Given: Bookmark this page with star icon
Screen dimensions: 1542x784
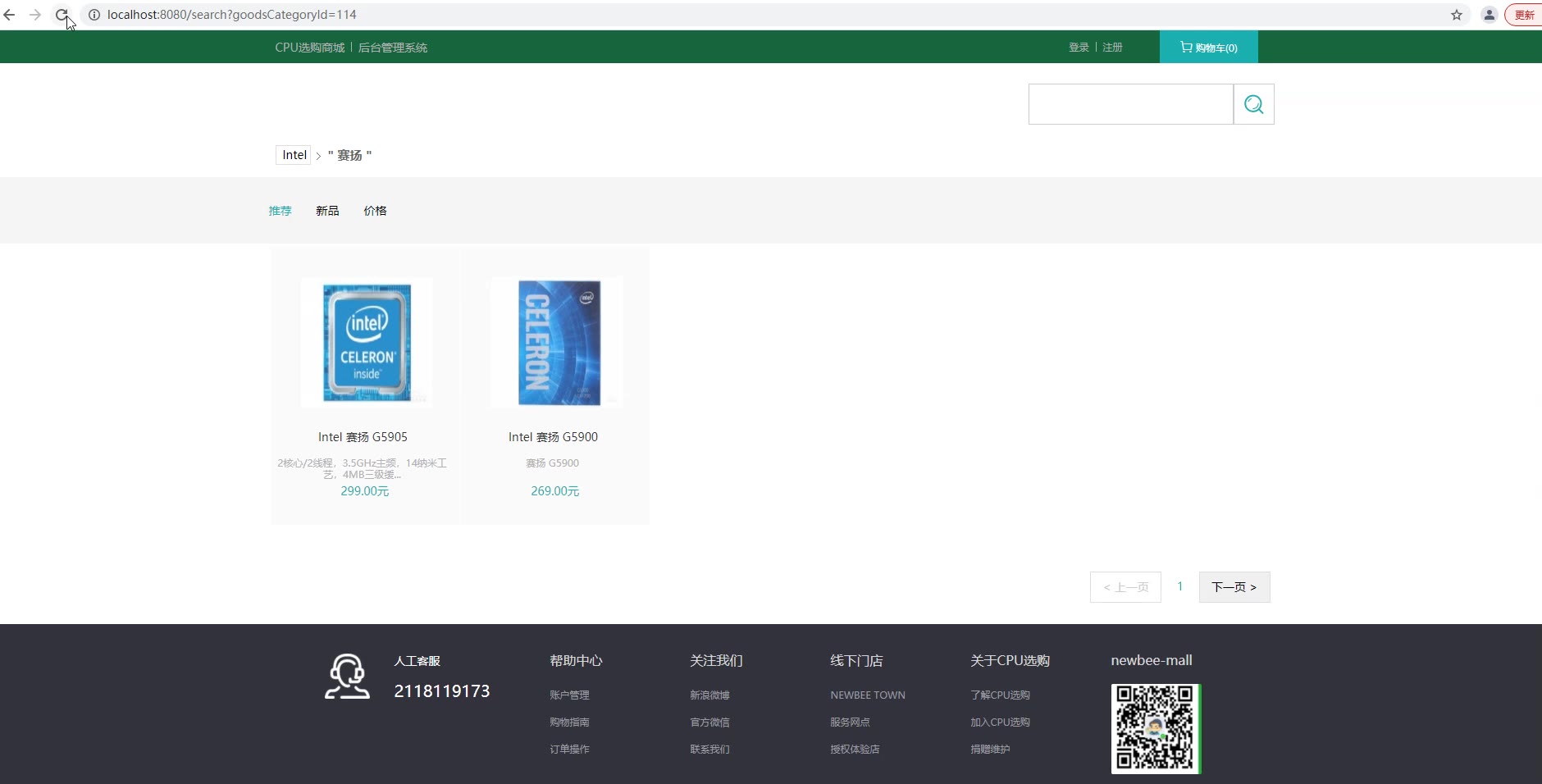Looking at the screenshot, I should pos(1457,15).
